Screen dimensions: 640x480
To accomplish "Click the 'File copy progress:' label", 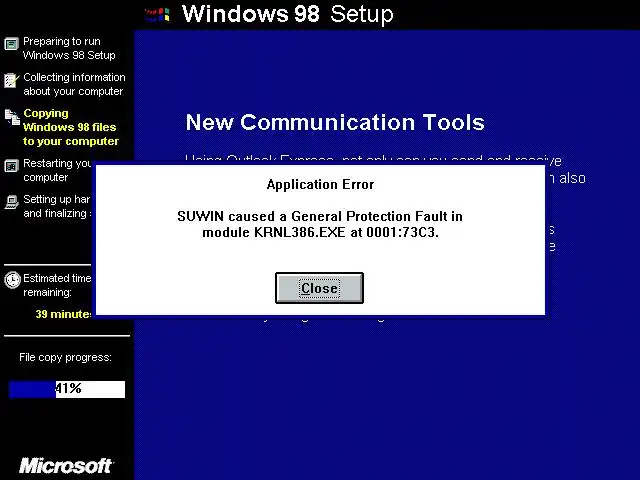I will point(65,358).
